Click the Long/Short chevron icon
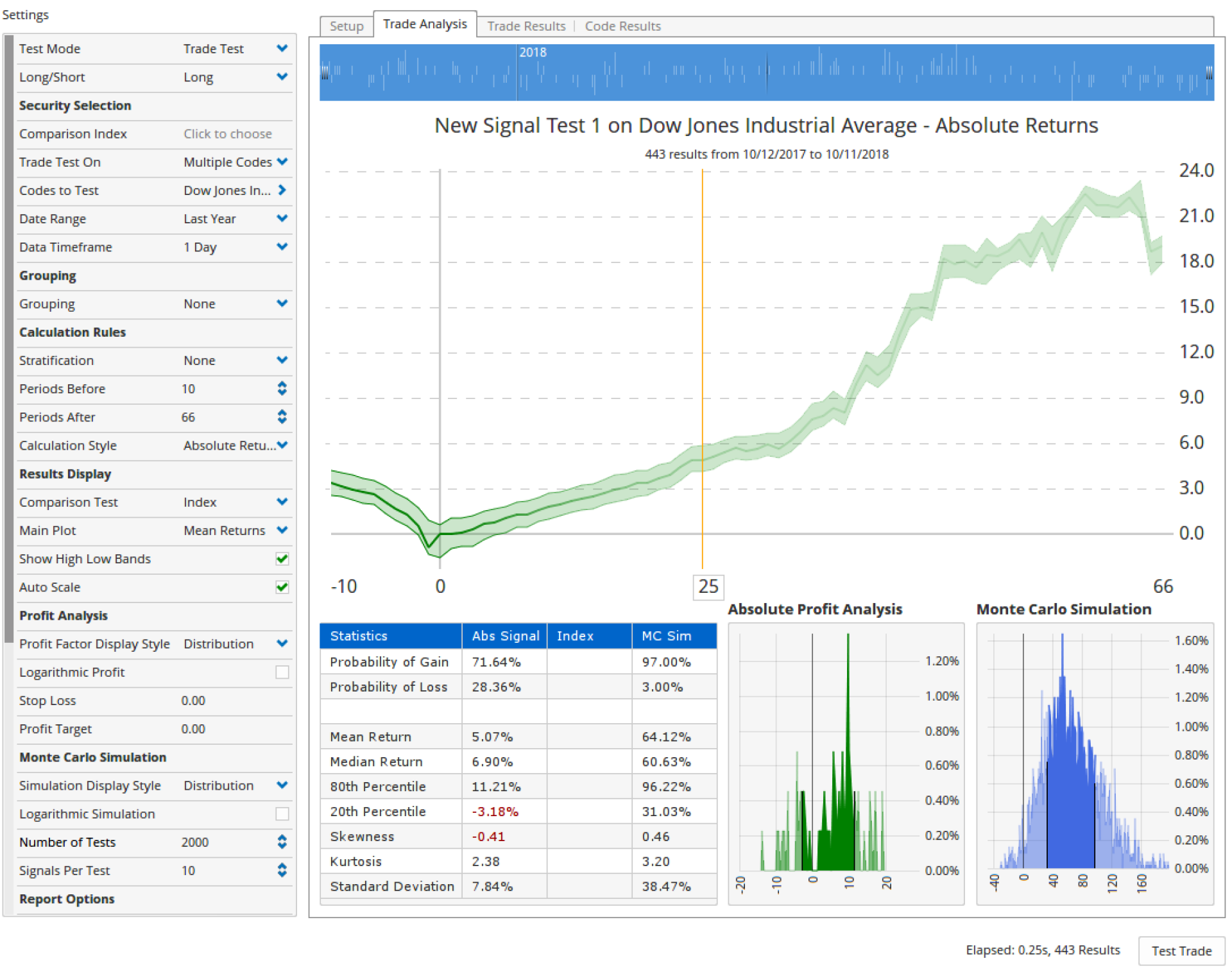The height and width of the screenshot is (972, 1232). click(x=282, y=76)
